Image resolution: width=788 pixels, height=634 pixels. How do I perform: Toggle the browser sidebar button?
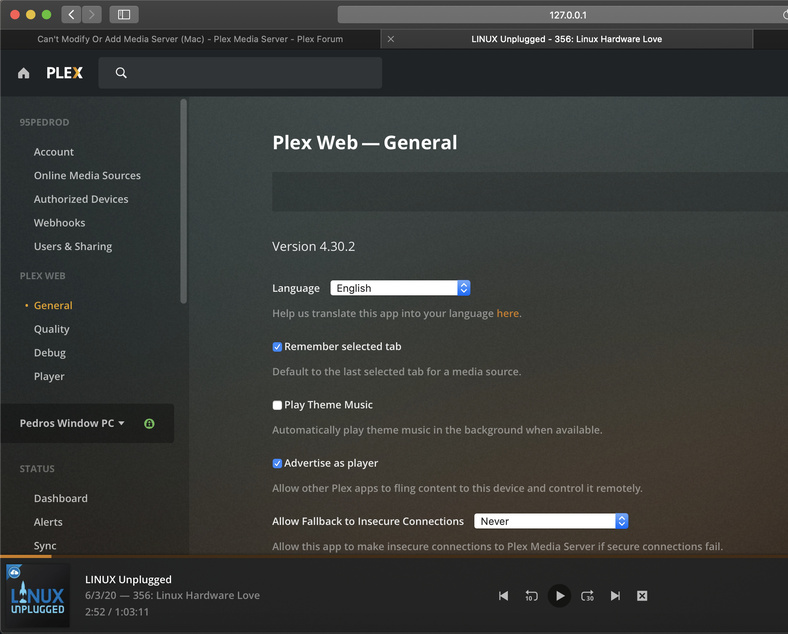coord(124,15)
